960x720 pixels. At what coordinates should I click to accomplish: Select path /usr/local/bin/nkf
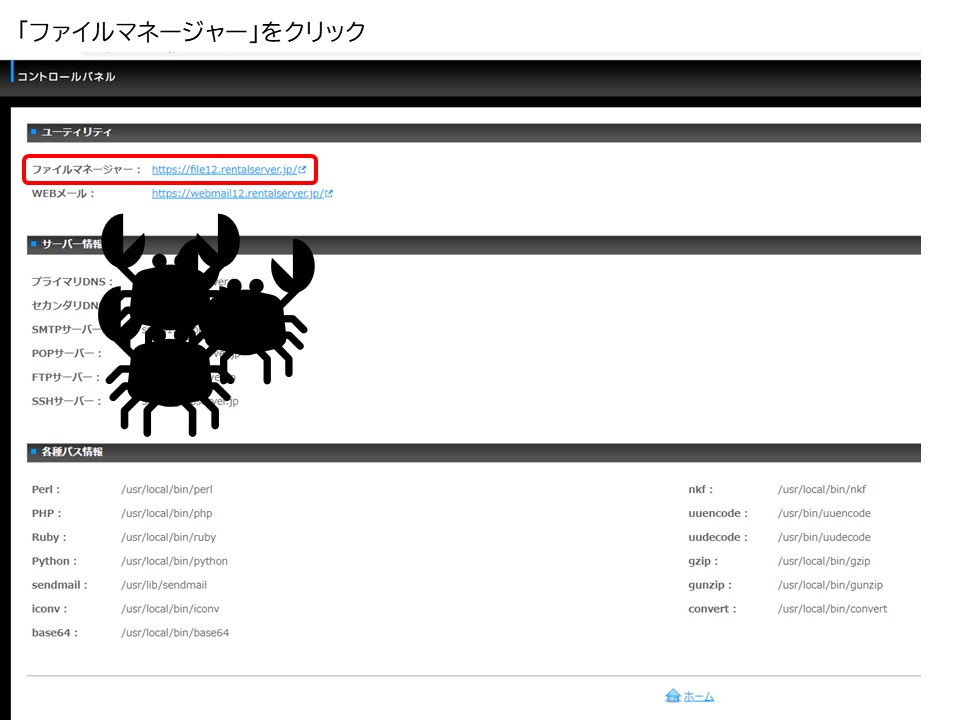[x=822, y=489]
